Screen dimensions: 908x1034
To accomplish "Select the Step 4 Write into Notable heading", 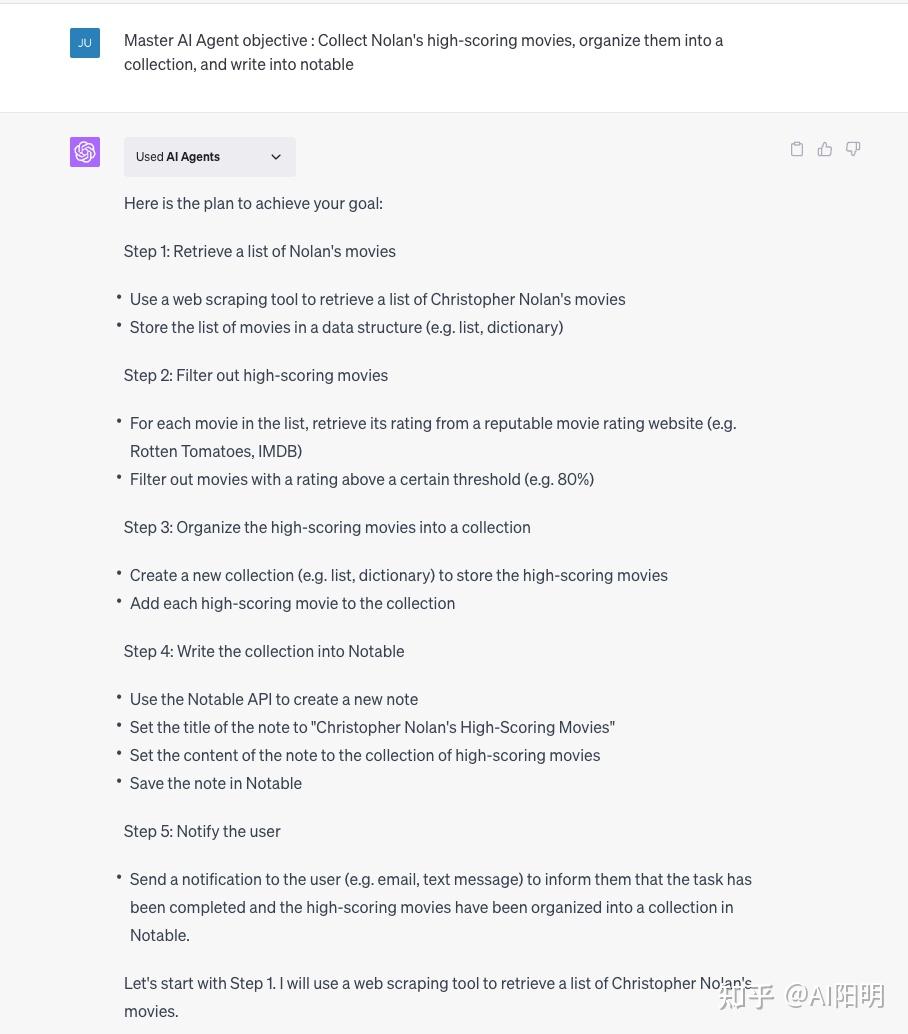I will [264, 651].
